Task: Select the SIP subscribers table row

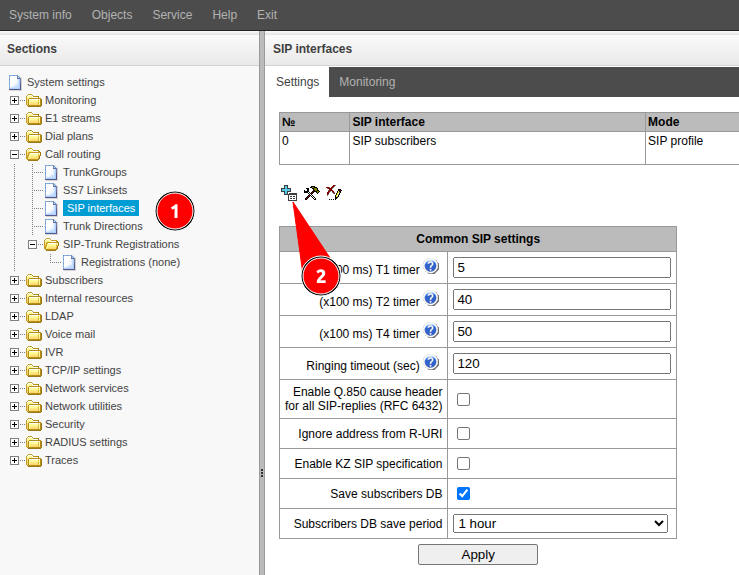Action: (x=394, y=141)
